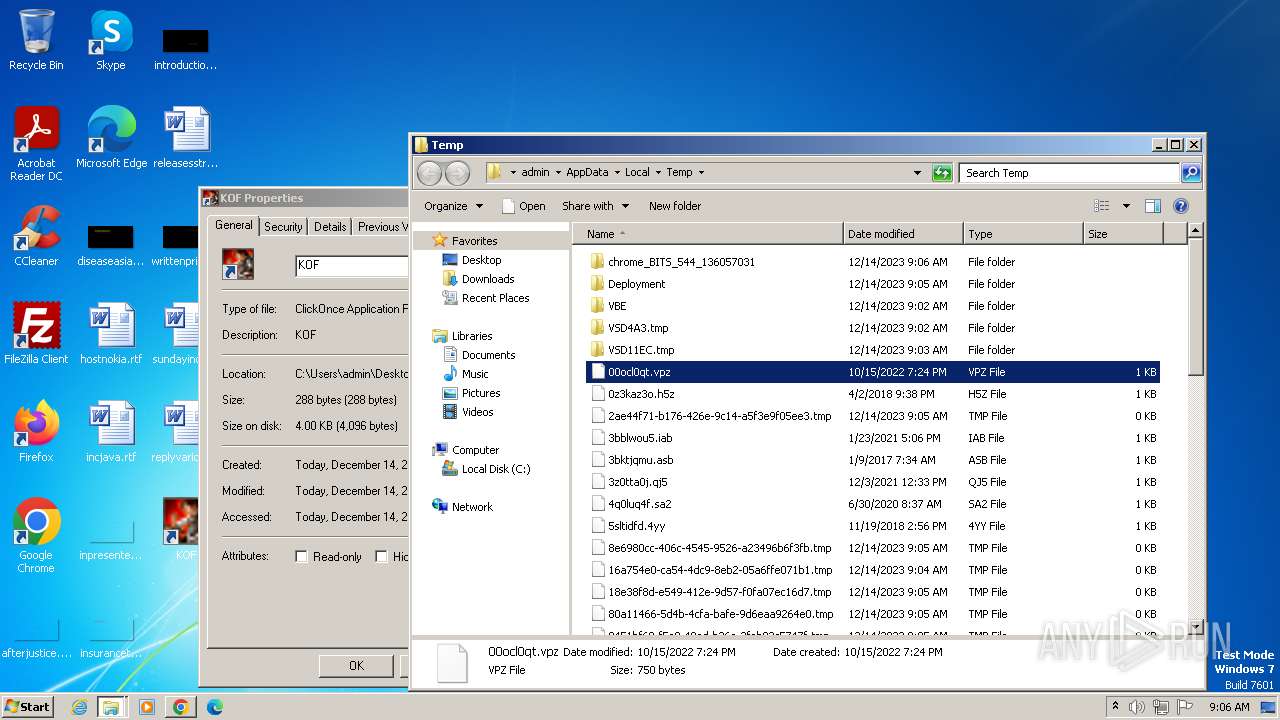Screen dimensions: 1280x720
Task: Open the Recycle Bin desktop icon
Action: click(36, 40)
